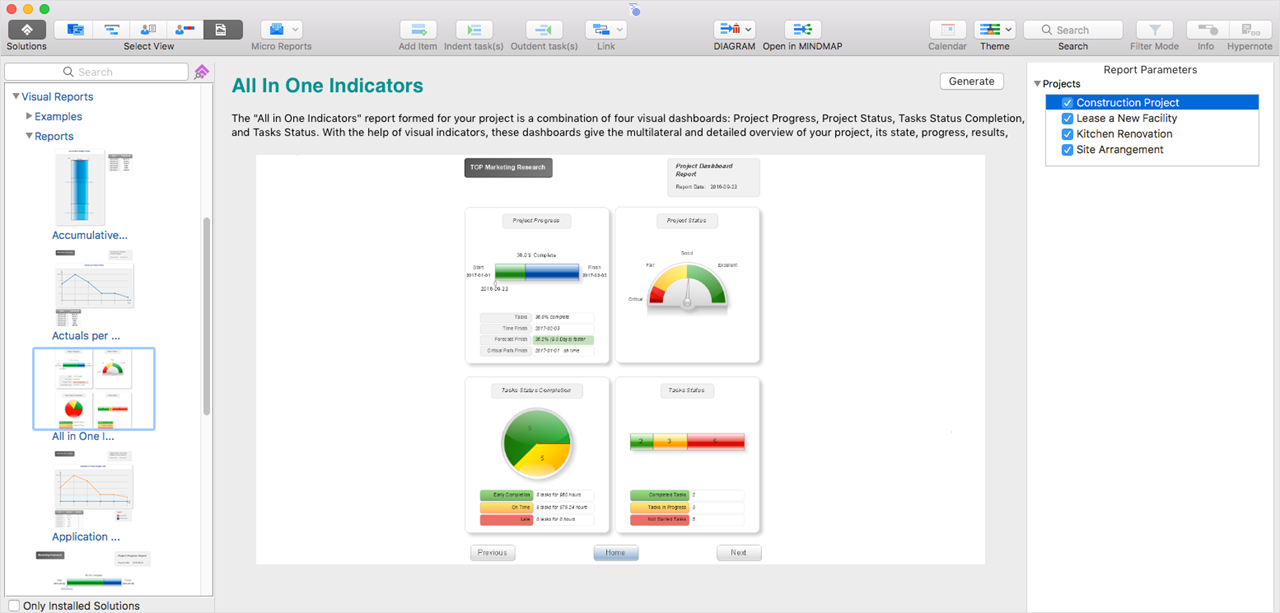
Task: Click the Home button in the report
Action: coord(615,552)
